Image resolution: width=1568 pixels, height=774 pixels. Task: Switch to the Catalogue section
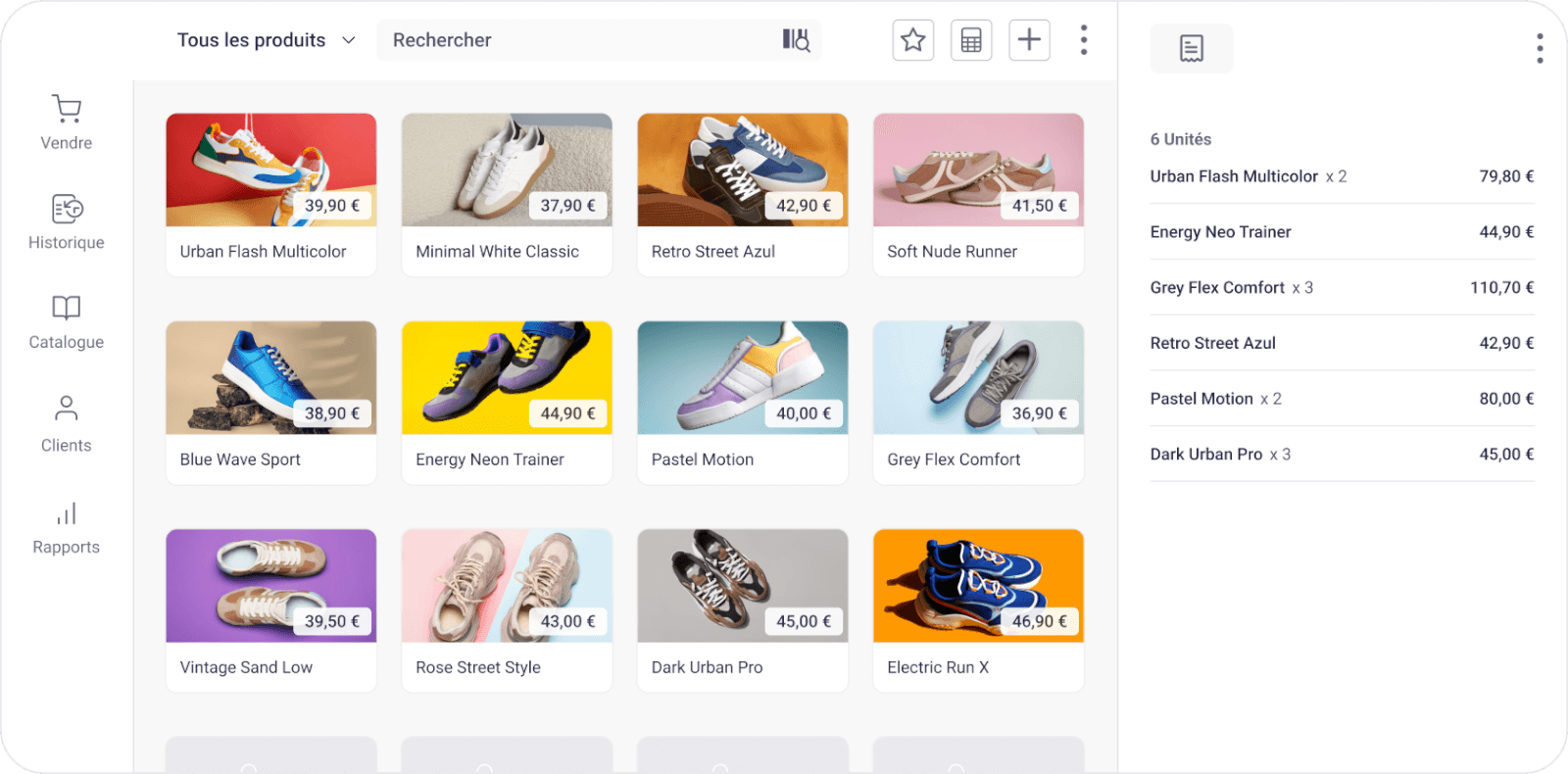coord(67,321)
